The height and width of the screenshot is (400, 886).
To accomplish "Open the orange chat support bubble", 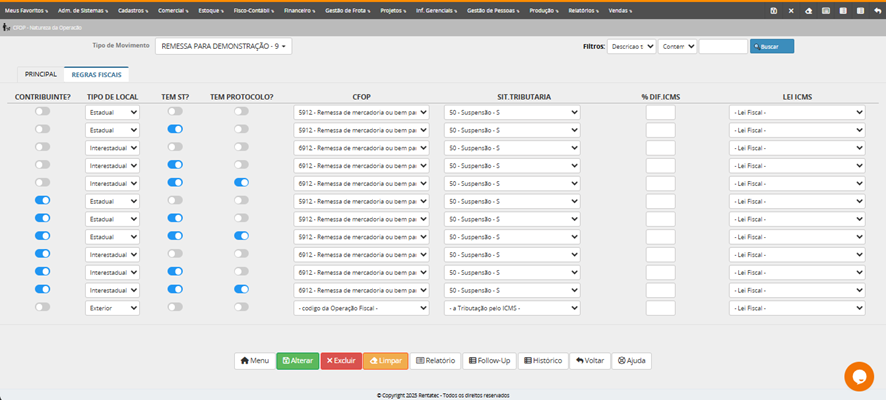I will (x=859, y=376).
